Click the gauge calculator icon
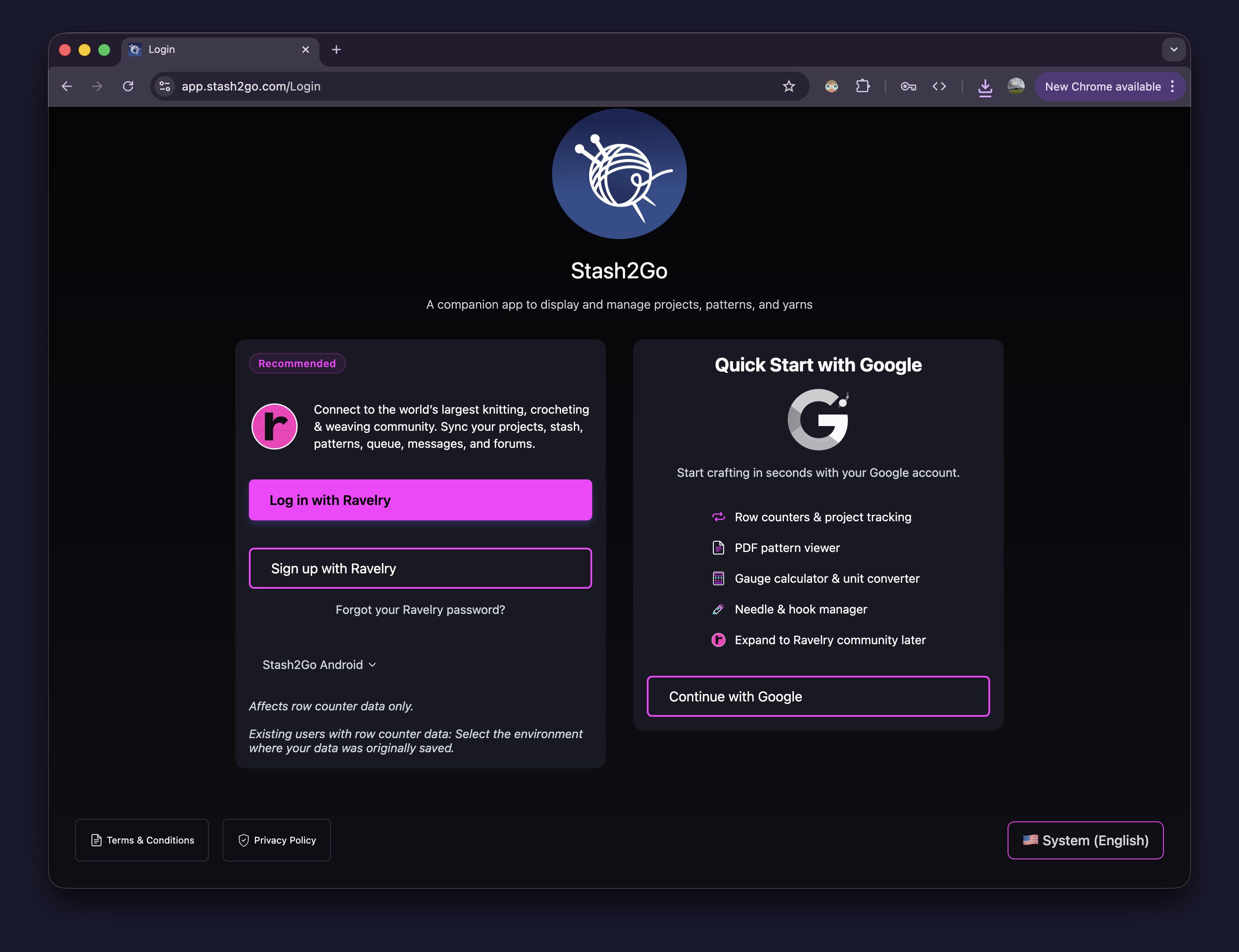 718,578
